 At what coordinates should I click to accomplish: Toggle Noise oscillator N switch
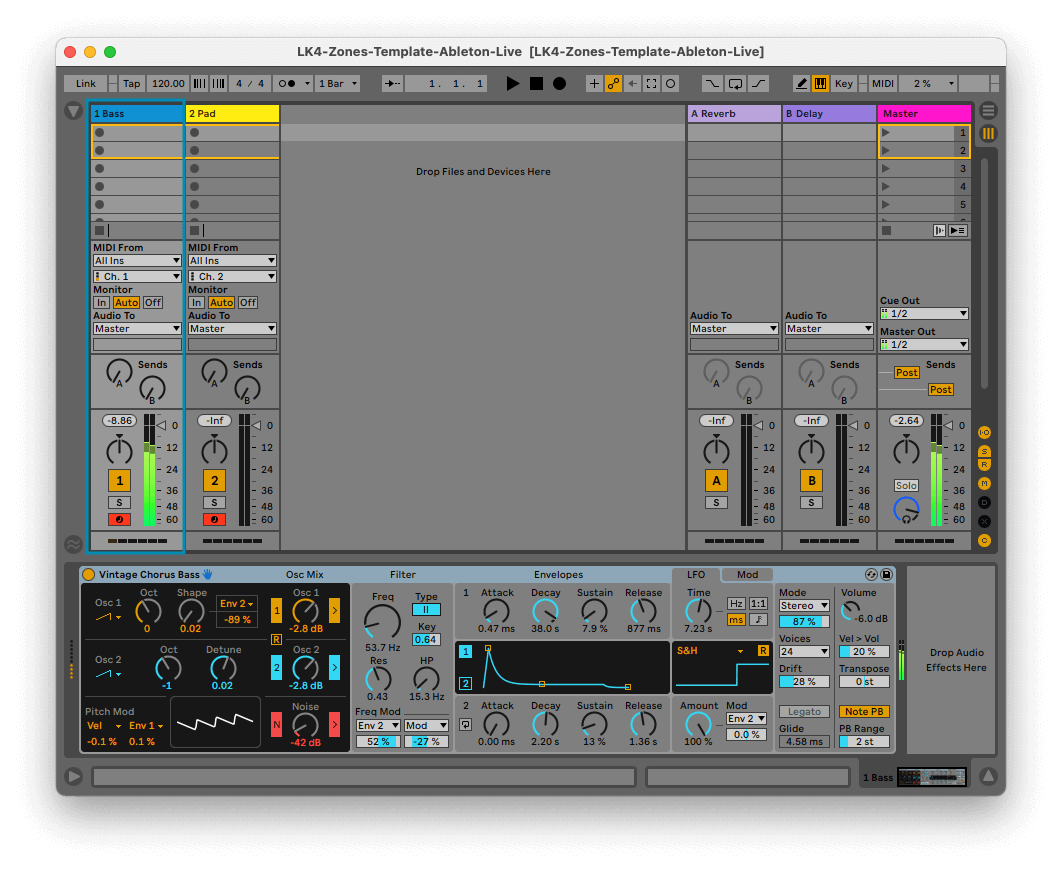276,724
